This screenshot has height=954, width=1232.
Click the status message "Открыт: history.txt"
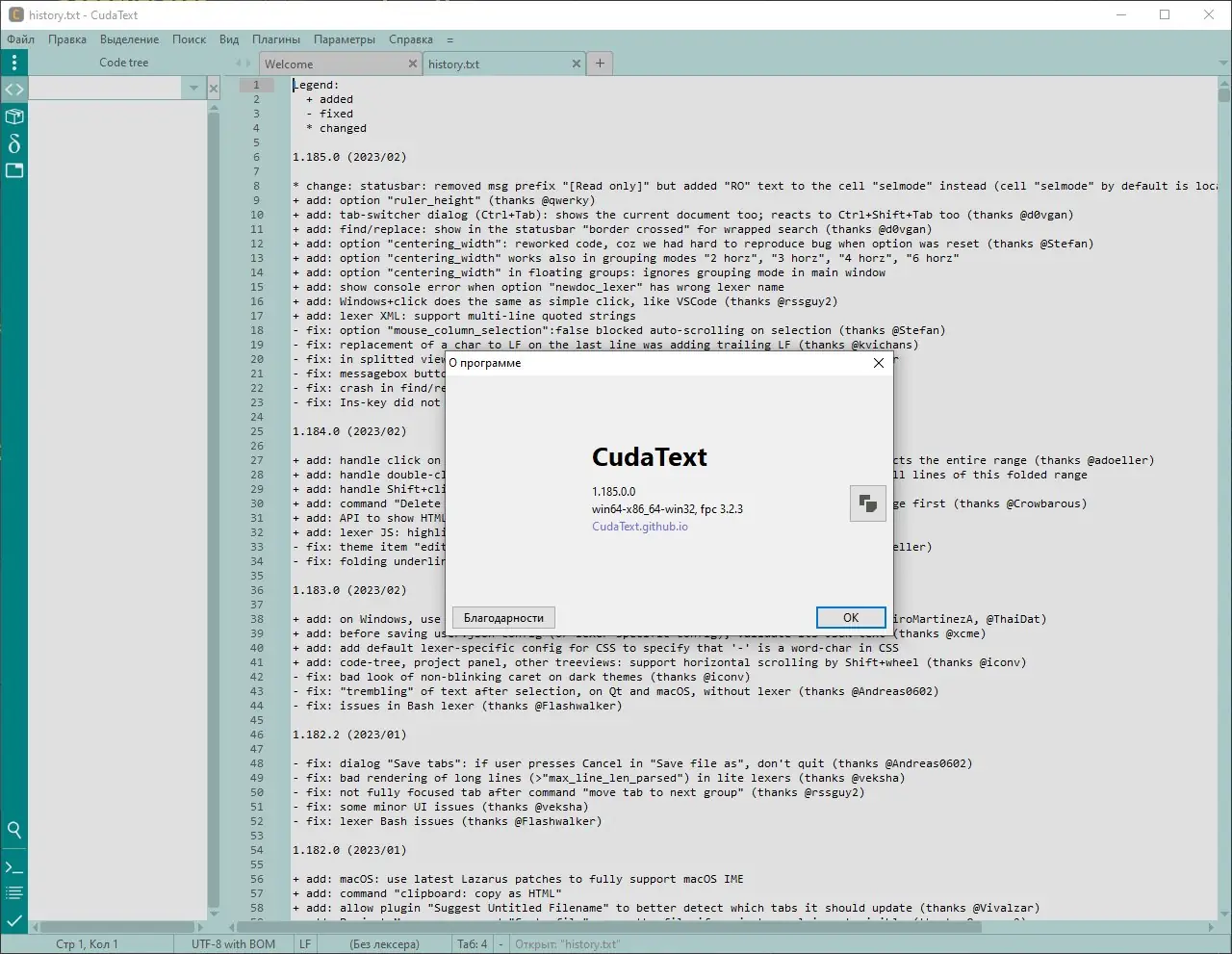568,944
